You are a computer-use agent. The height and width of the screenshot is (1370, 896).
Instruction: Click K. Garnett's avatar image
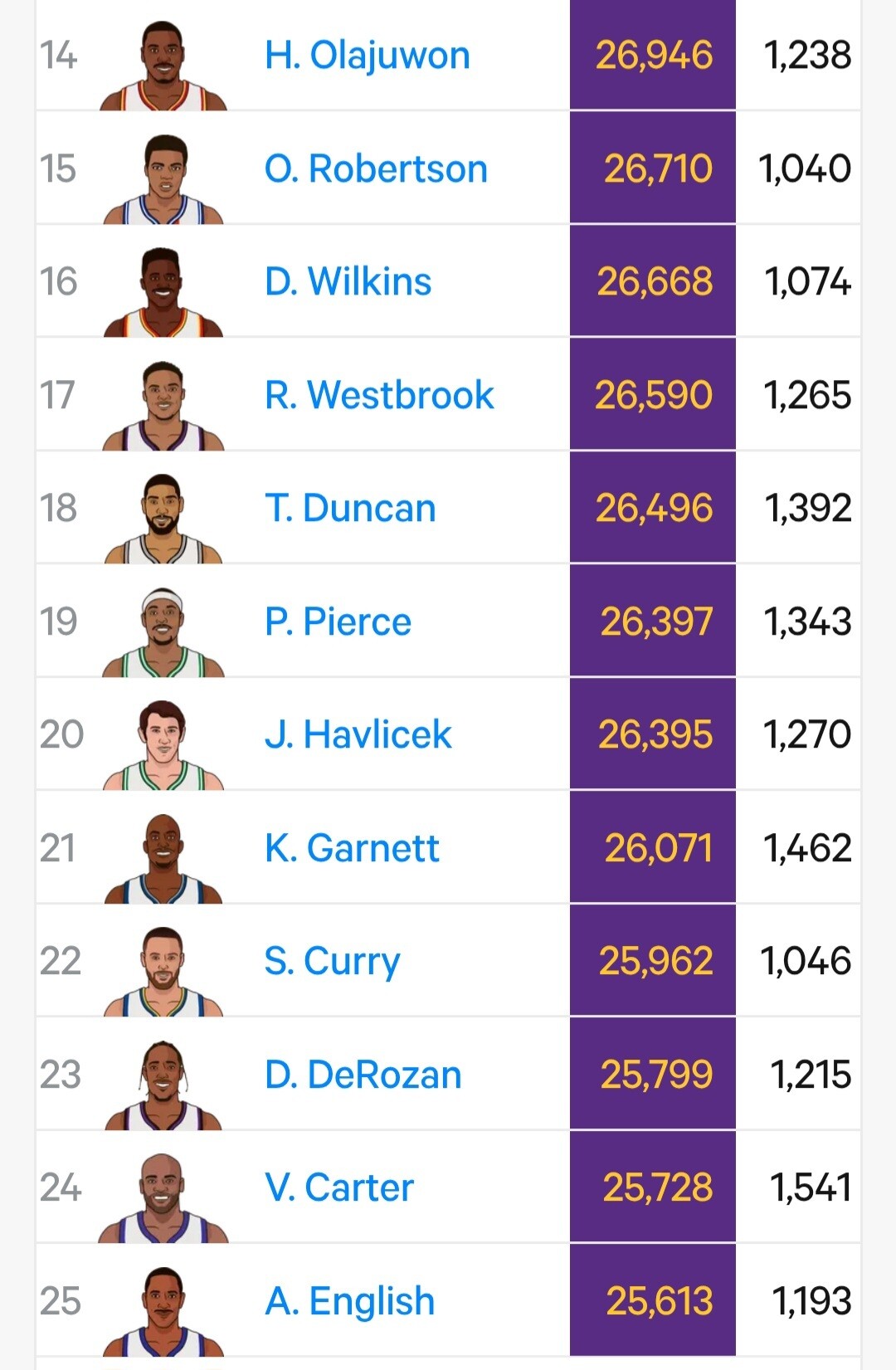[163, 859]
